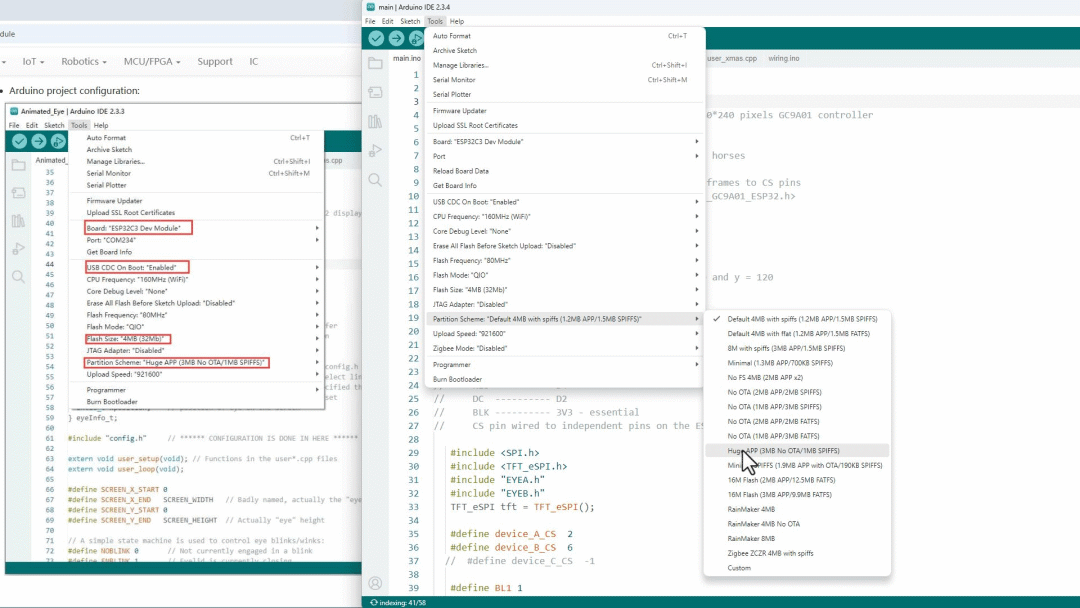Expand Flash Mode "QIO" in Arduino IDE 2.3.4 menu
This screenshot has height=608, width=1080.
(x=565, y=275)
